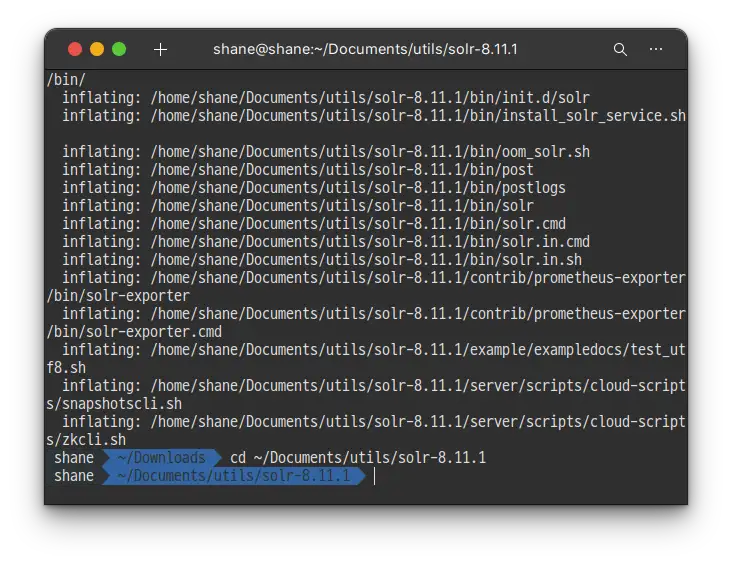Click the wrapped text s/snapshotscli.sh
732x565 pixels.
pyautogui.click(x=114, y=403)
